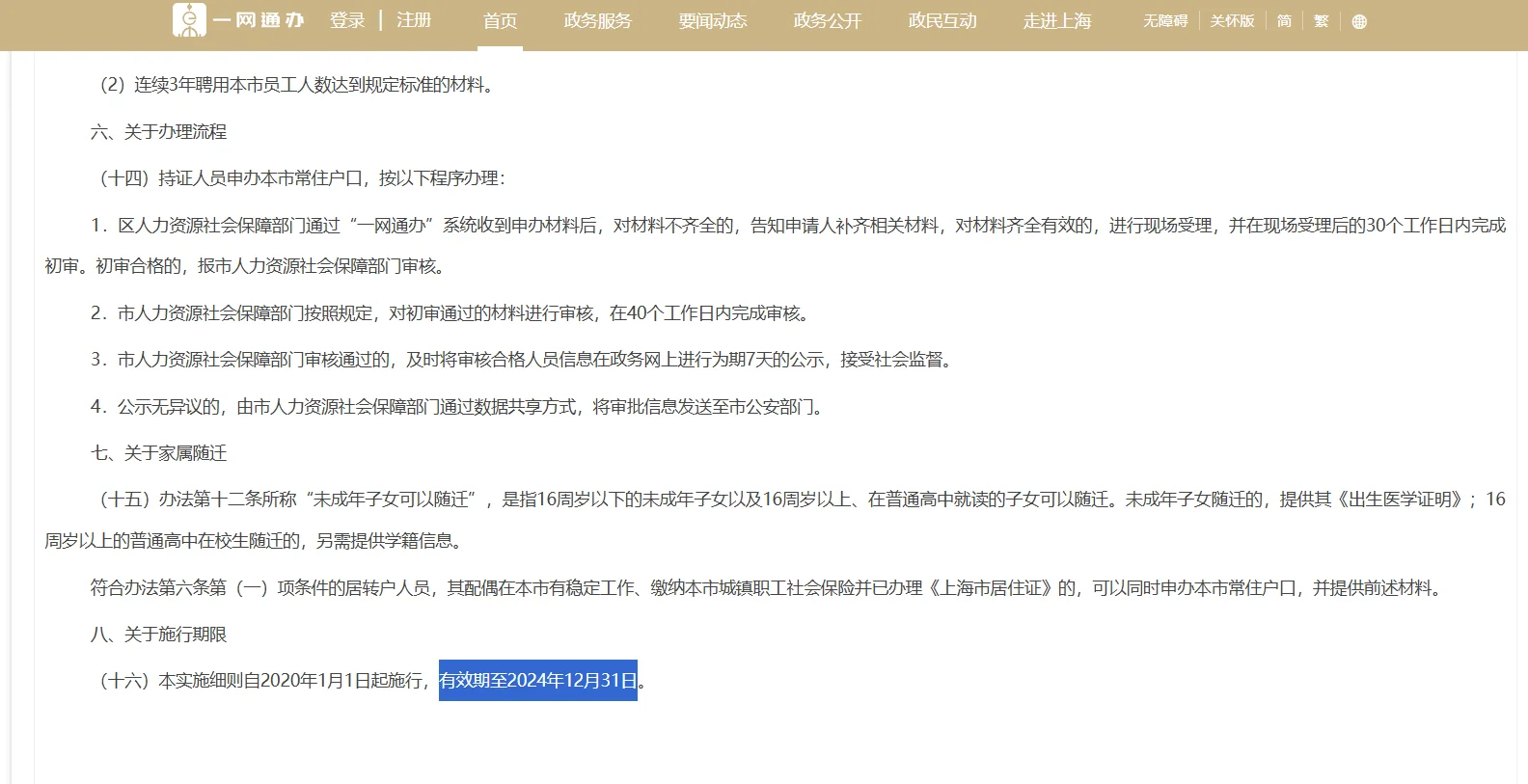1528x784 pixels.
Task: Click paragraph starting 符合办法第六条第（一）项
Action: click(769, 587)
